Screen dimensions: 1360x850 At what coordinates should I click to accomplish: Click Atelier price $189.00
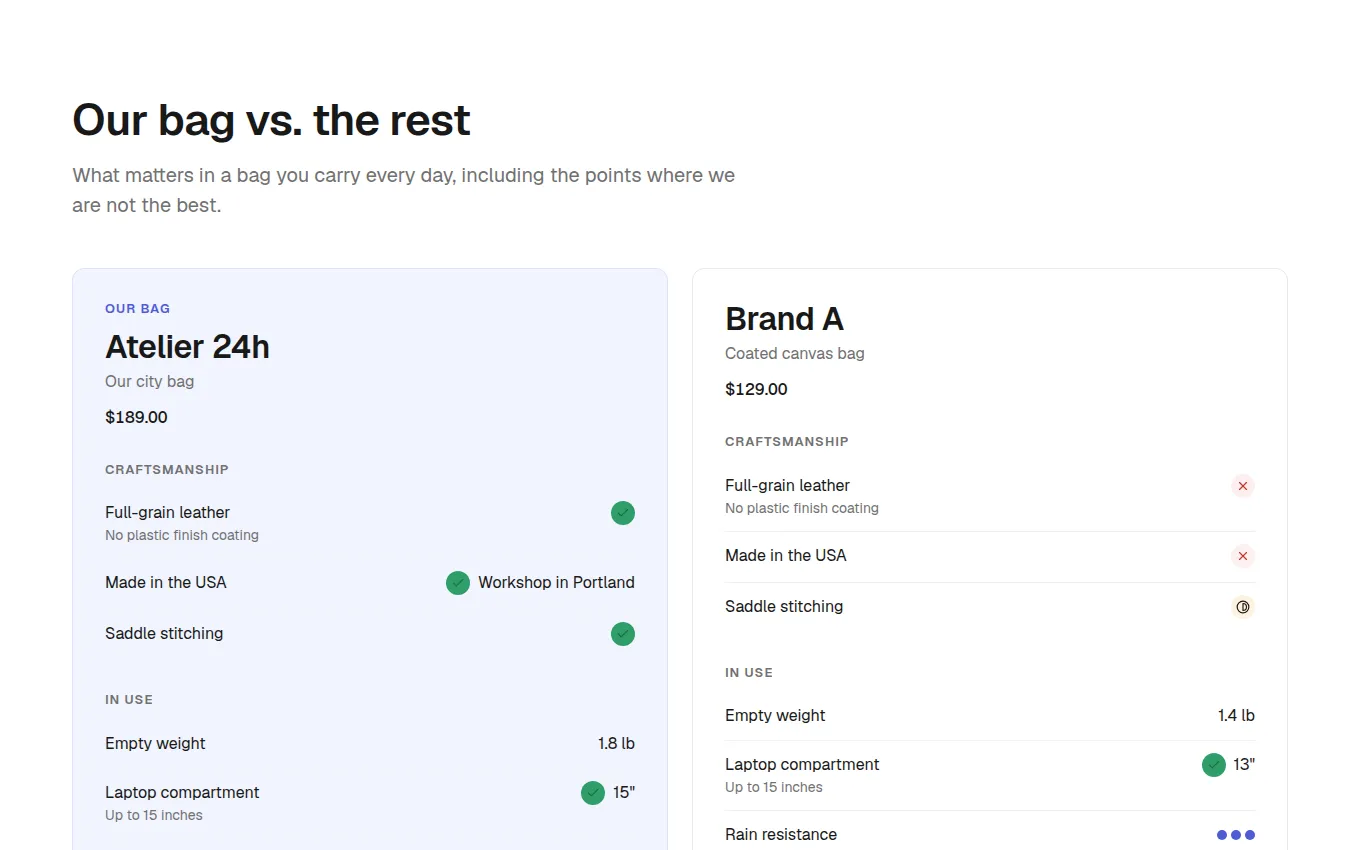(x=136, y=417)
